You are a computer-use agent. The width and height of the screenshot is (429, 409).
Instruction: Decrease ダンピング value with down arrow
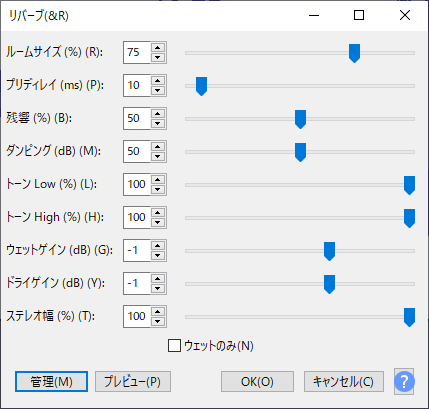158,156
